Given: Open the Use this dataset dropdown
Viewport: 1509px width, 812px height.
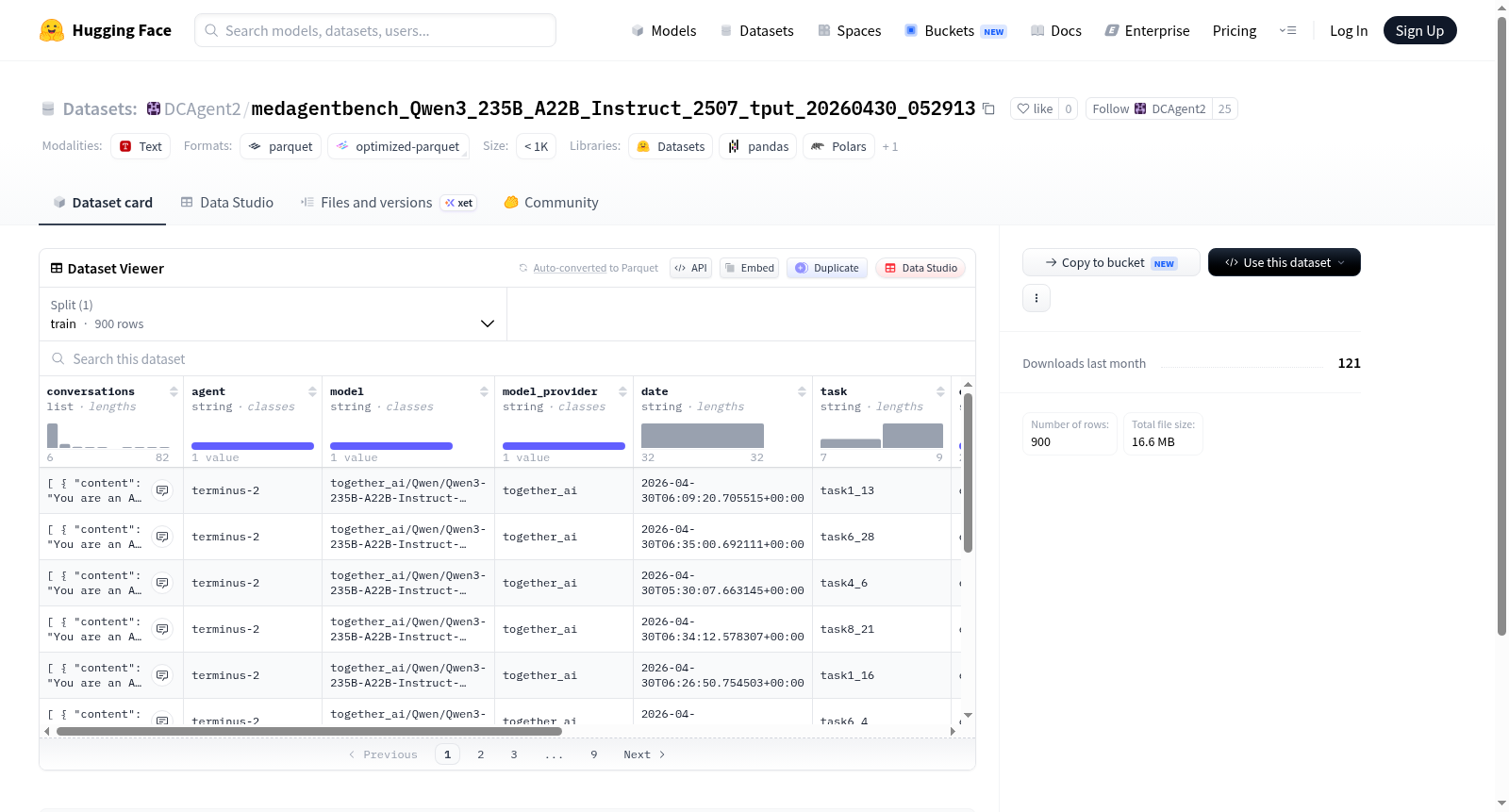Looking at the screenshot, I should coord(1285,262).
